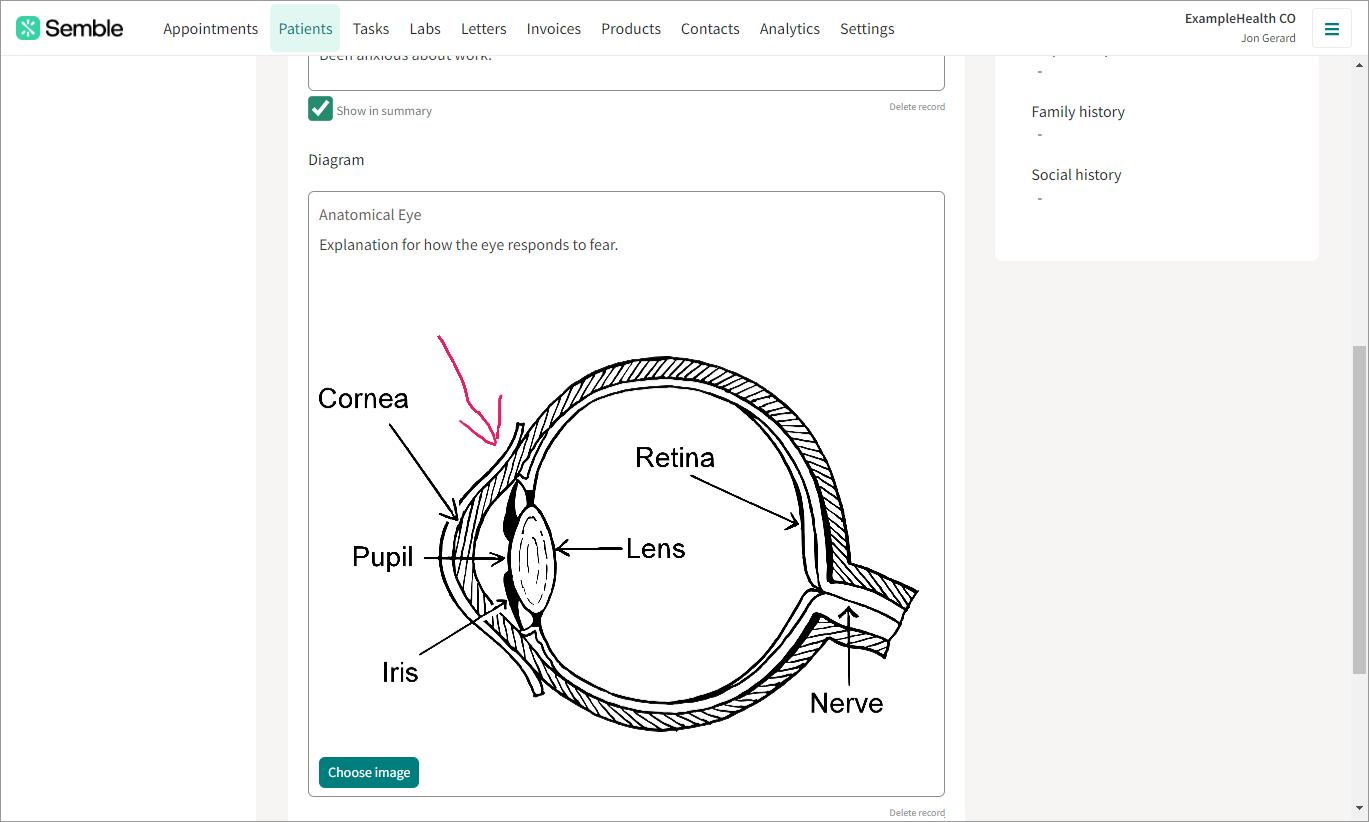Open the Appointments tab
The height and width of the screenshot is (822, 1369).
click(210, 29)
